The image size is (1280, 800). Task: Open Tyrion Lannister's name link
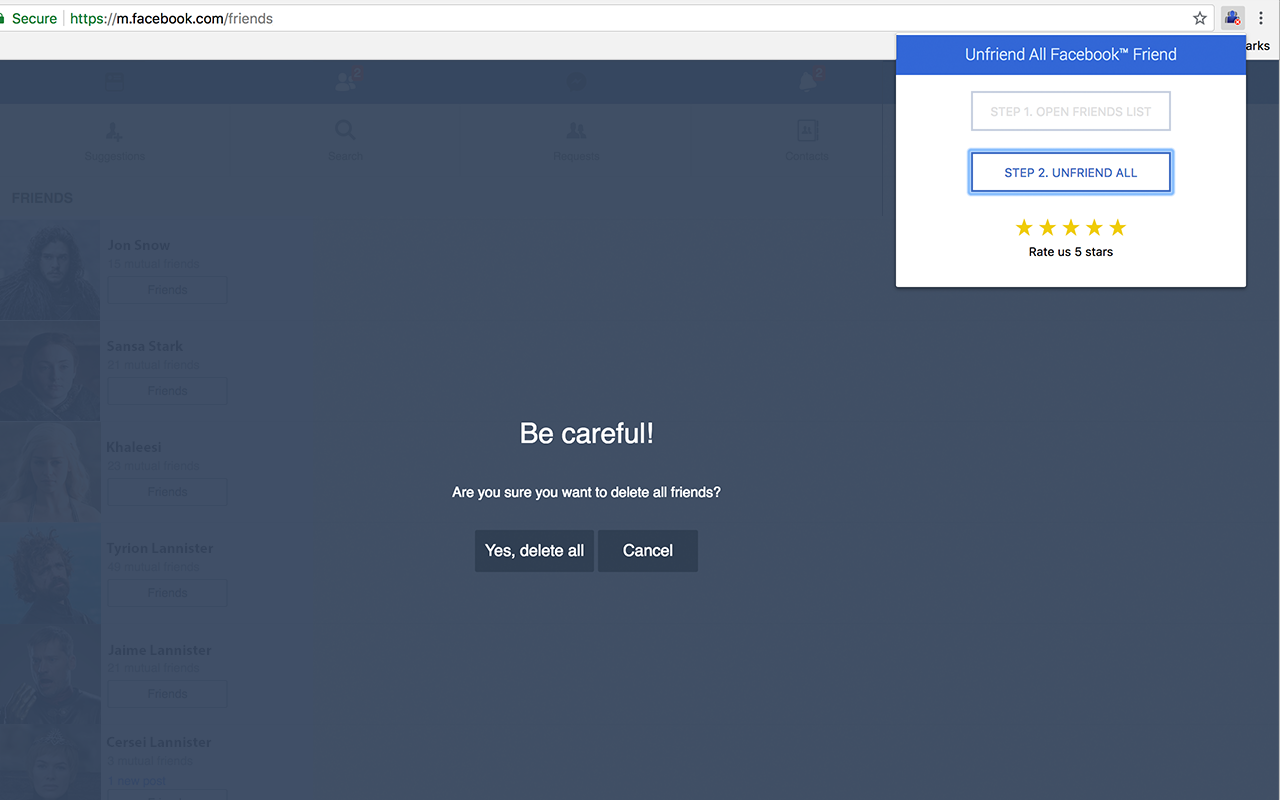160,548
